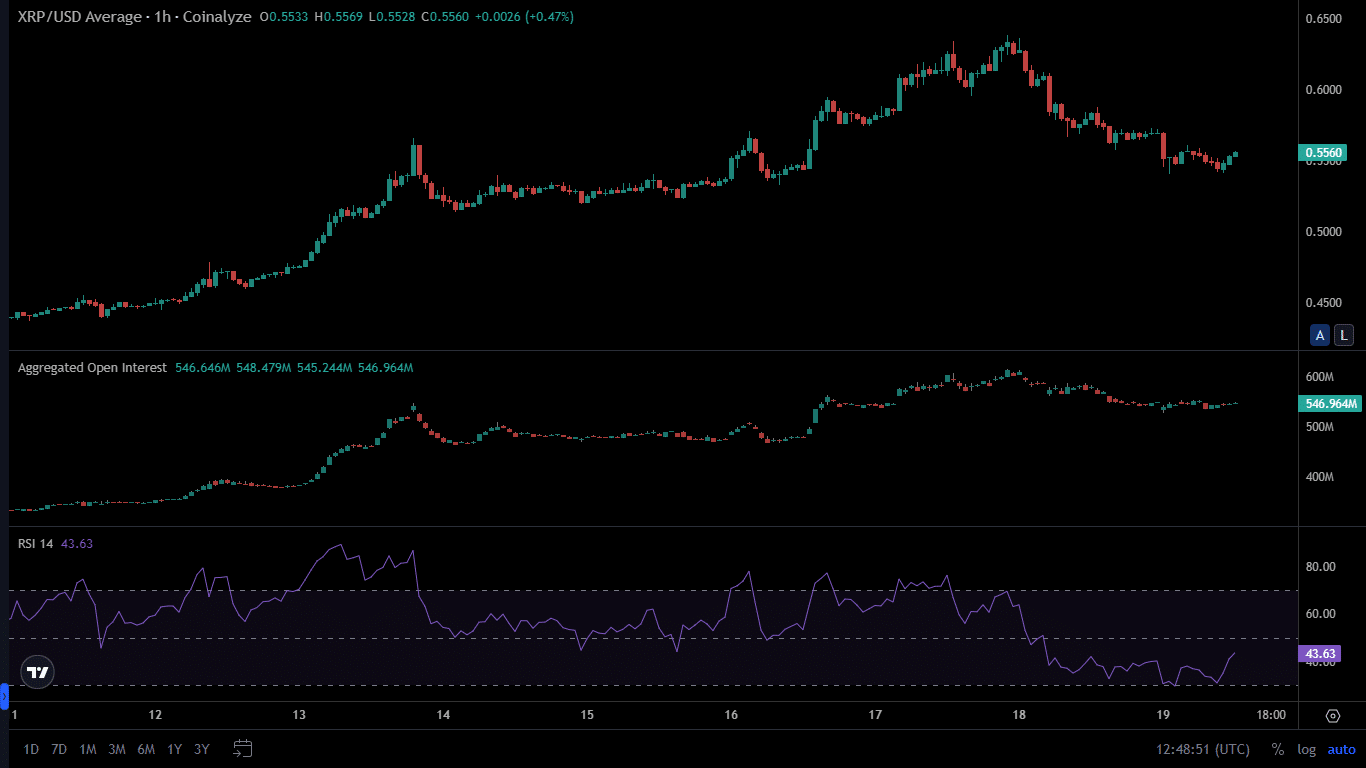Click date 13 on time axis
This screenshot has height=768, width=1366.
click(x=299, y=716)
